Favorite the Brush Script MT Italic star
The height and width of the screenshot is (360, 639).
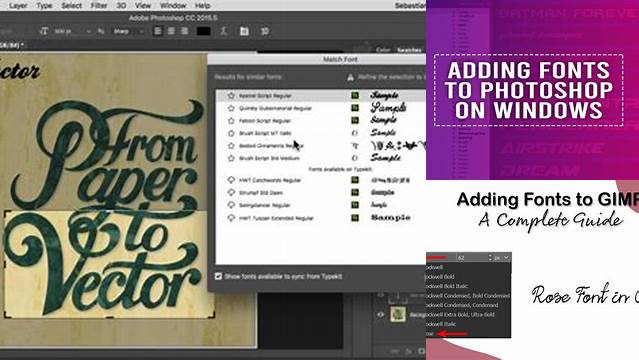point(231,133)
